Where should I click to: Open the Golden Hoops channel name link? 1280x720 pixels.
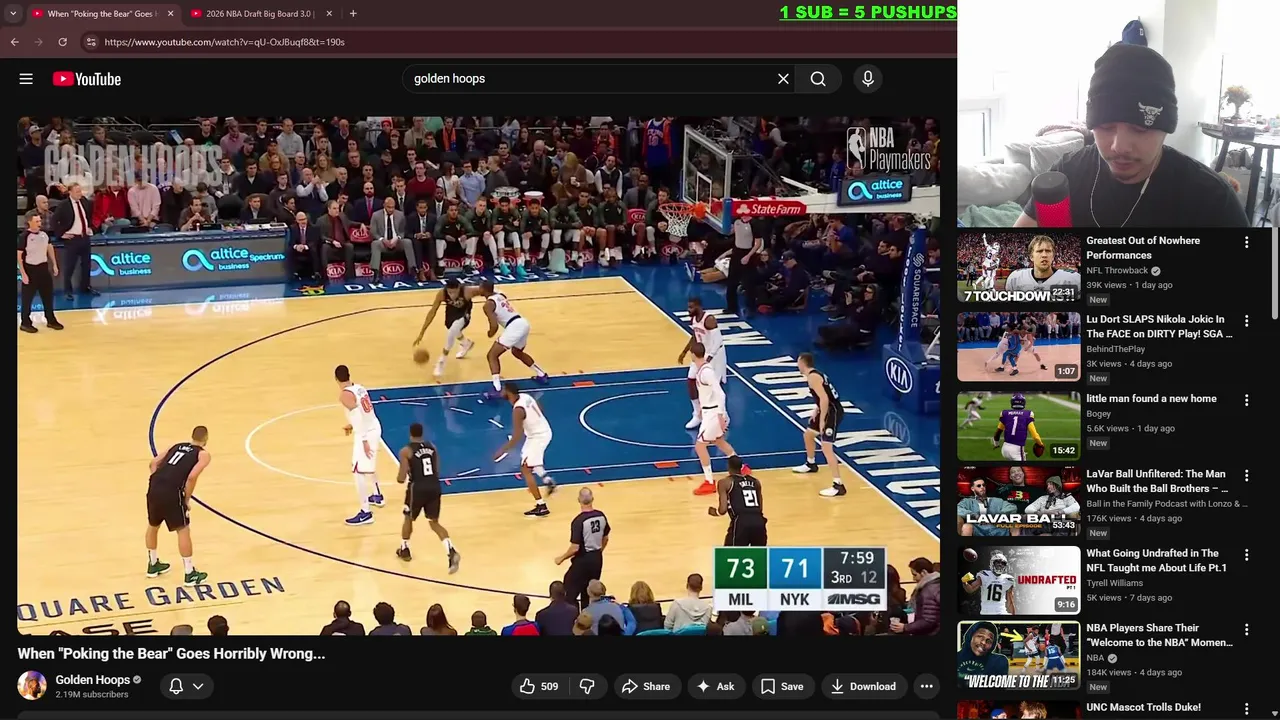point(93,680)
